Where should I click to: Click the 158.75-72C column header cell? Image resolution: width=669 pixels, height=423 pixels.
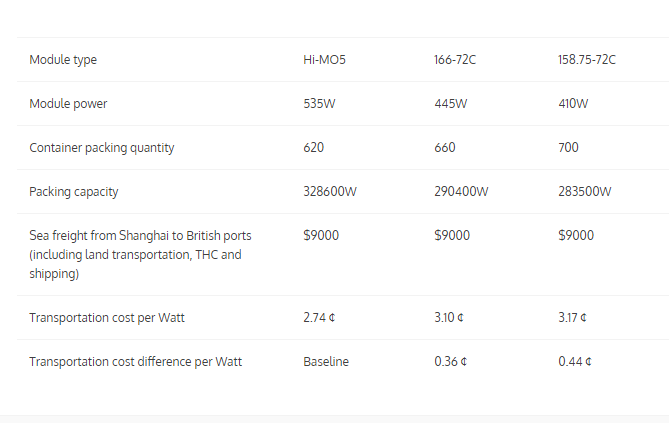(x=586, y=60)
